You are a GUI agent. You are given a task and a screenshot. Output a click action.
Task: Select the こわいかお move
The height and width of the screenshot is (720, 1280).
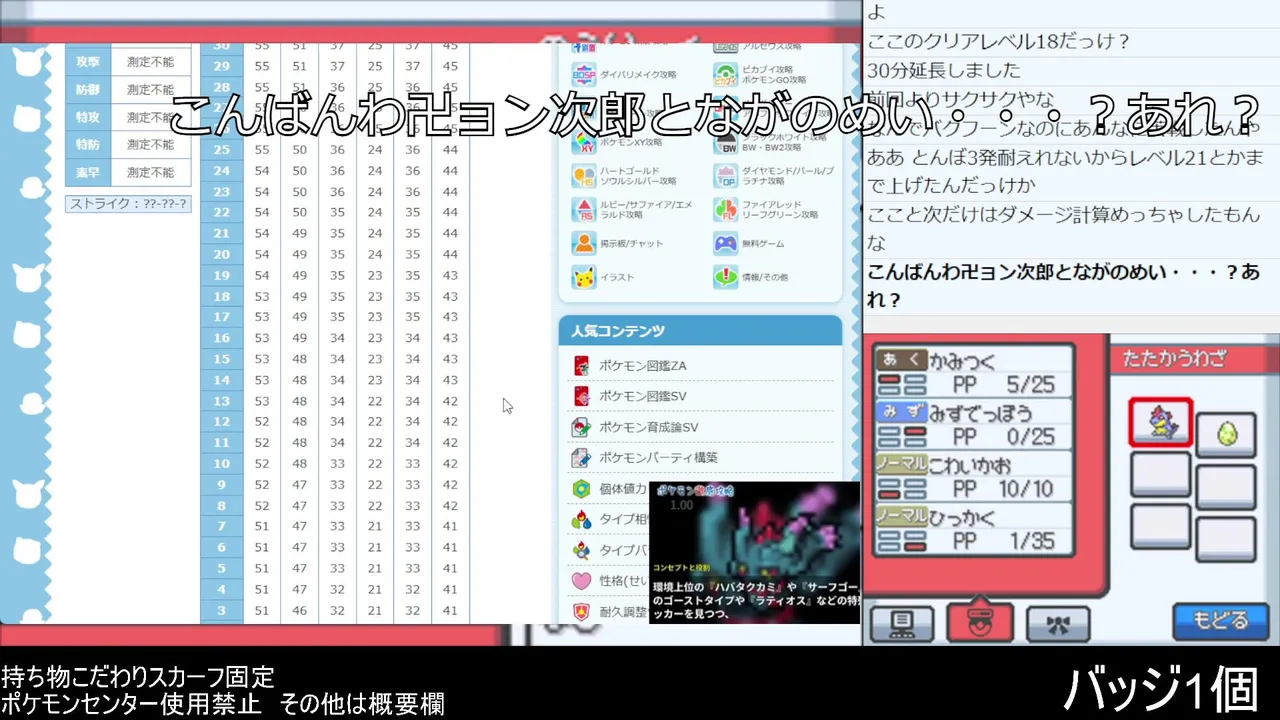coord(973,477)
